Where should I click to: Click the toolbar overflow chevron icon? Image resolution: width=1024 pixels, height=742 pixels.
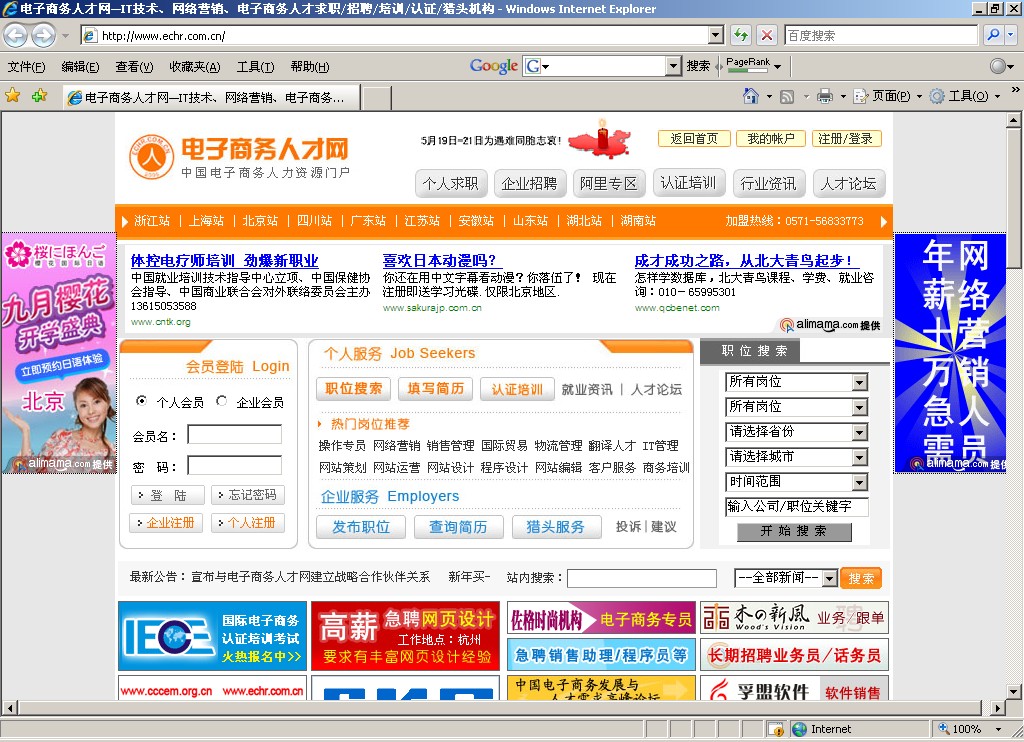click(1016, 89)
